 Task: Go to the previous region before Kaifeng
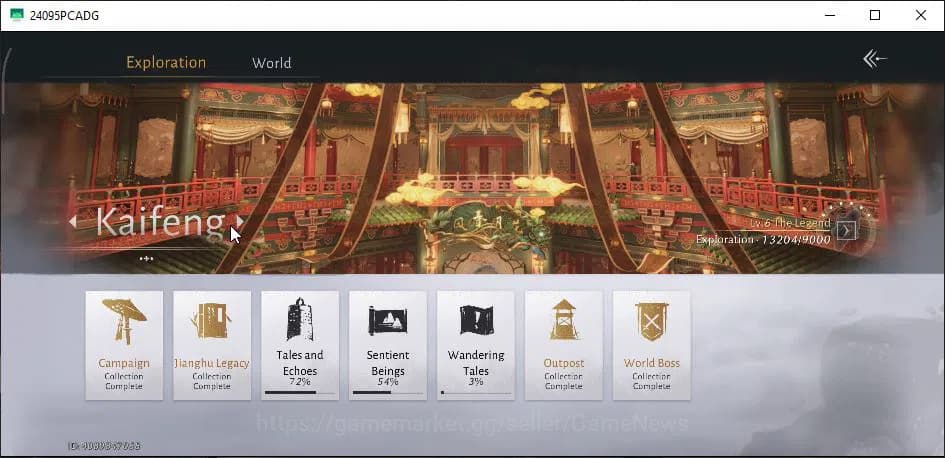(72, 222)
